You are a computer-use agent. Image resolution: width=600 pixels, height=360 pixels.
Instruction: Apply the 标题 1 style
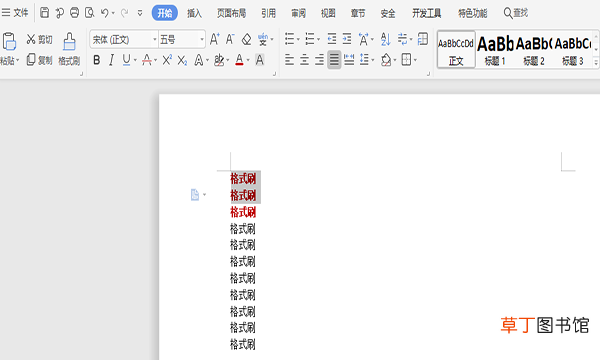tap(495, 49)
